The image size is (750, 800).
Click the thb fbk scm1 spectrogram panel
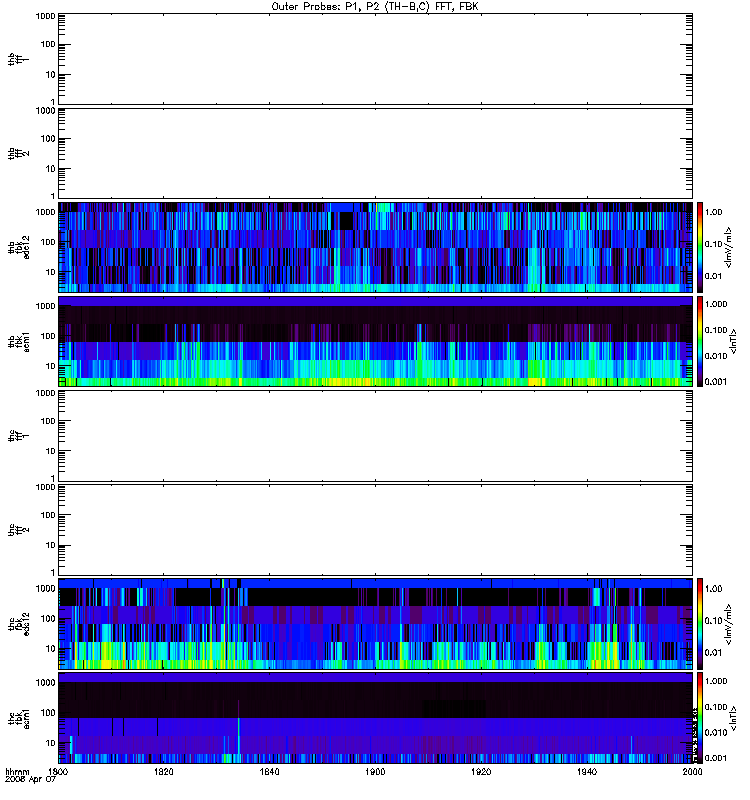coord(376,341)
